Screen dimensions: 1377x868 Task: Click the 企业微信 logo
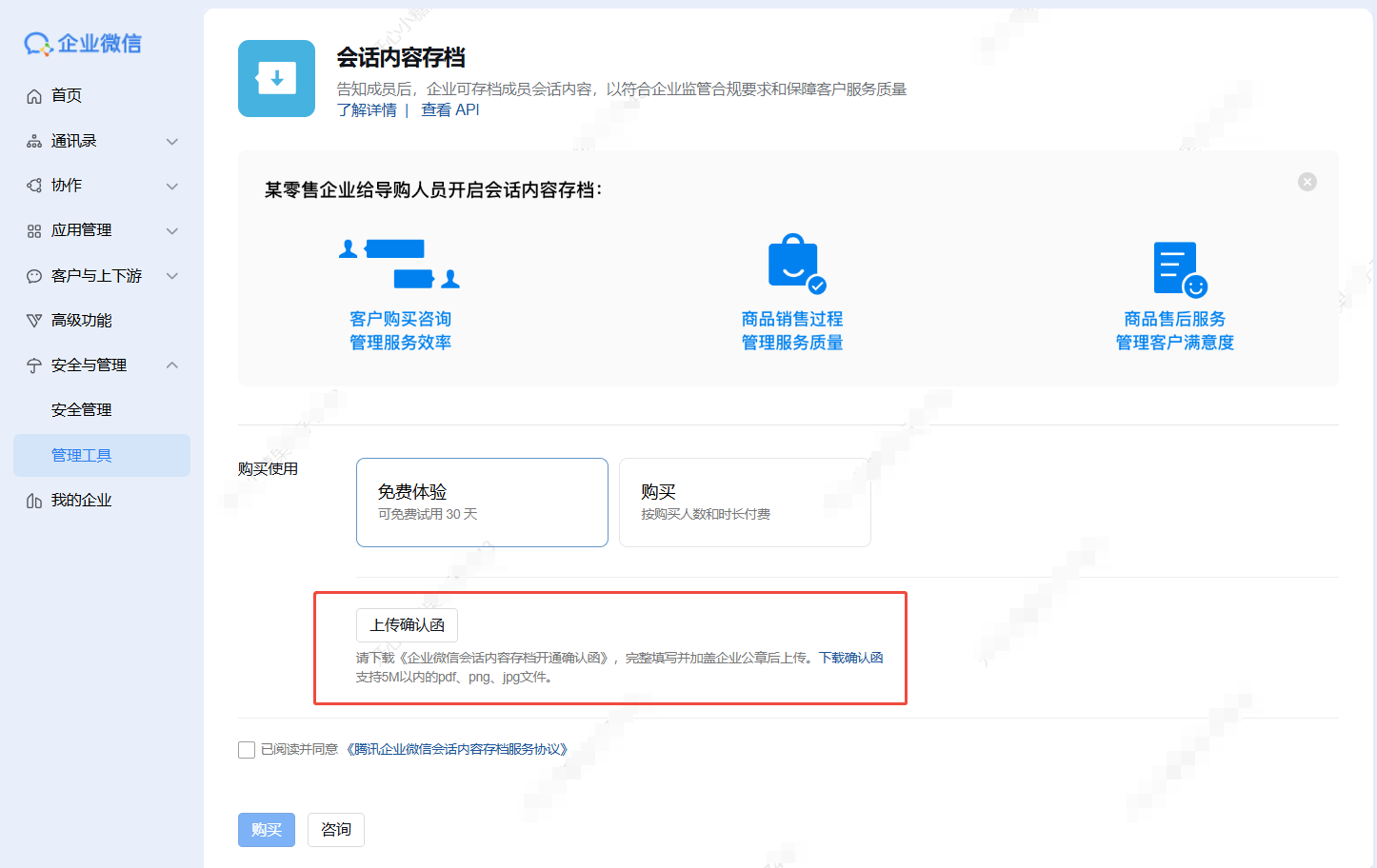[83, 44]
